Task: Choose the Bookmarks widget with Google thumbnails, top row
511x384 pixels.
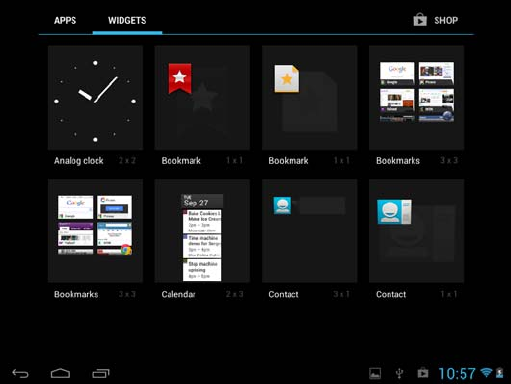Action: coord(416,98)
